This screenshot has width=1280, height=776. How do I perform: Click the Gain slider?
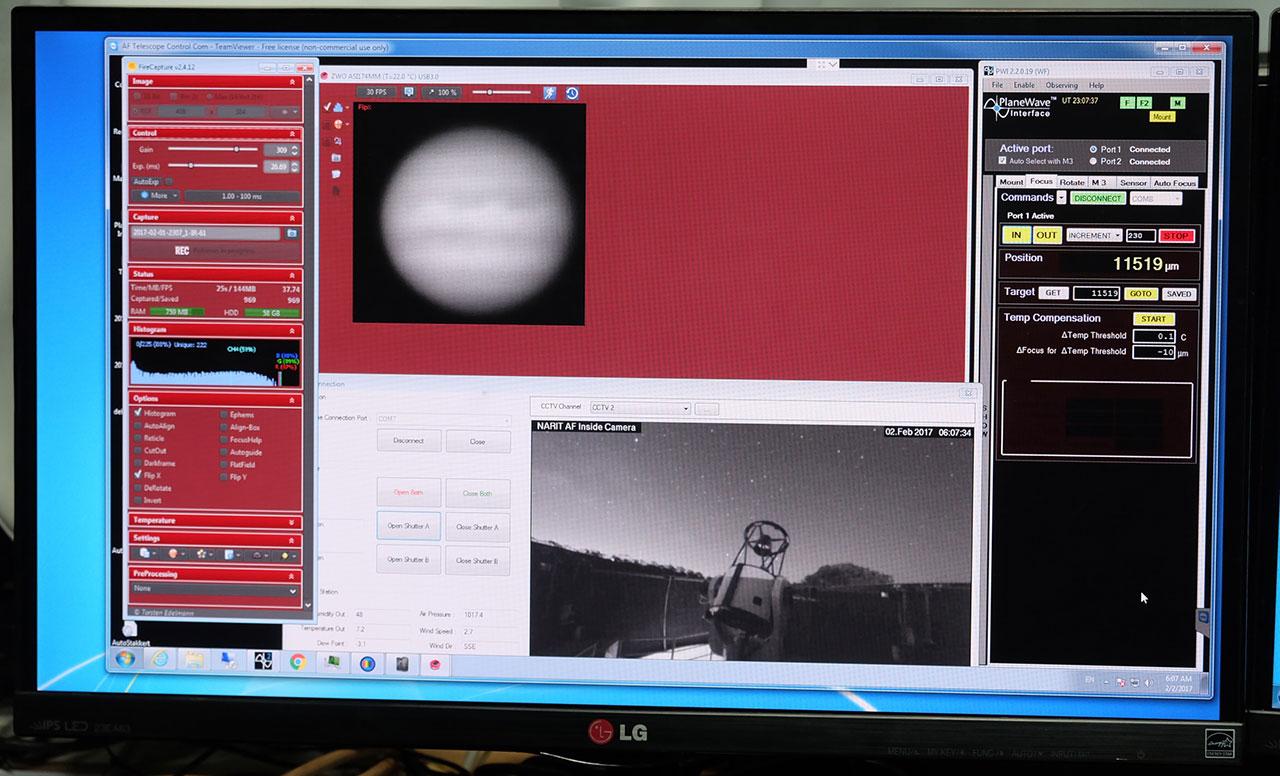212,148
